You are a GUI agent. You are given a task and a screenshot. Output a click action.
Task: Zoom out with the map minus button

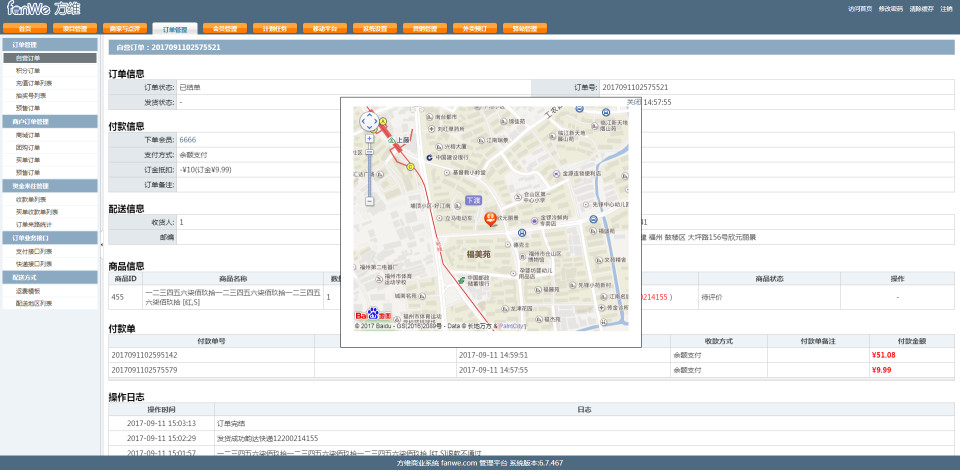tap(369, 201)
